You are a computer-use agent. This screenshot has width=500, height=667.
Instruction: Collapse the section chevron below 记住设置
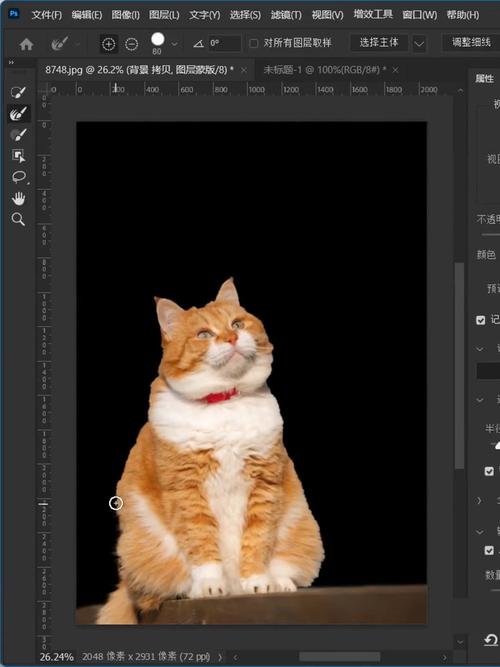tap(480, 349)
